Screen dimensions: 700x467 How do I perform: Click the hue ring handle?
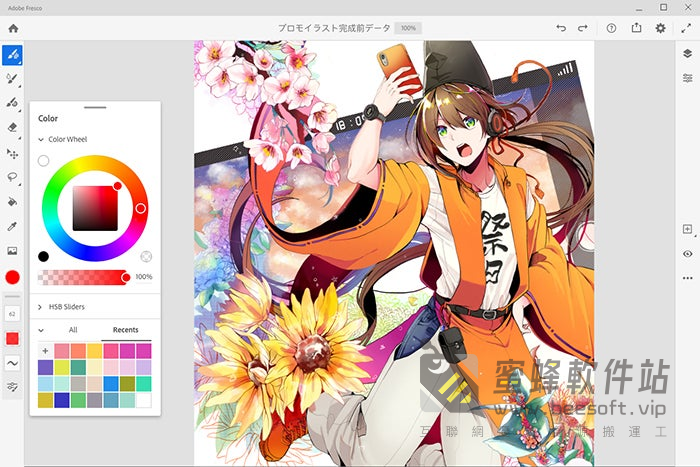[140, 208]
